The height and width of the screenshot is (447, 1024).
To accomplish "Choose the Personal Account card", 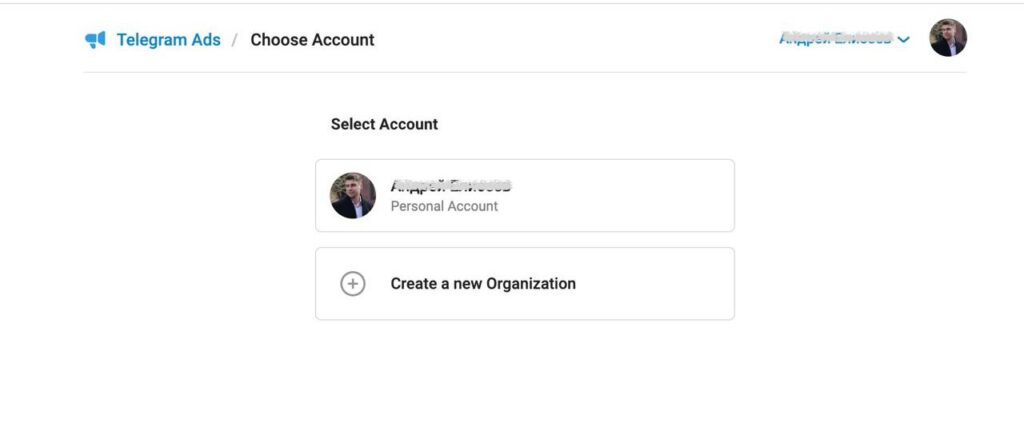I will 525,195.
